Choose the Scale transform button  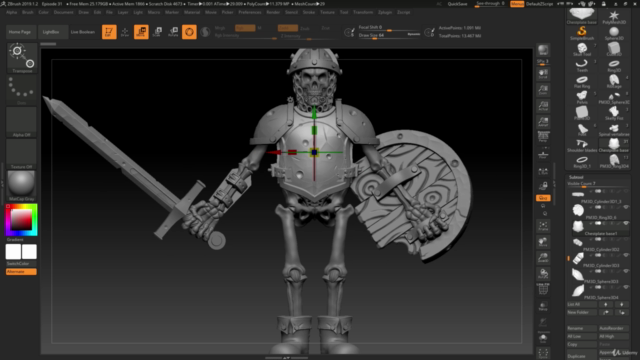(x=157, y=32)
